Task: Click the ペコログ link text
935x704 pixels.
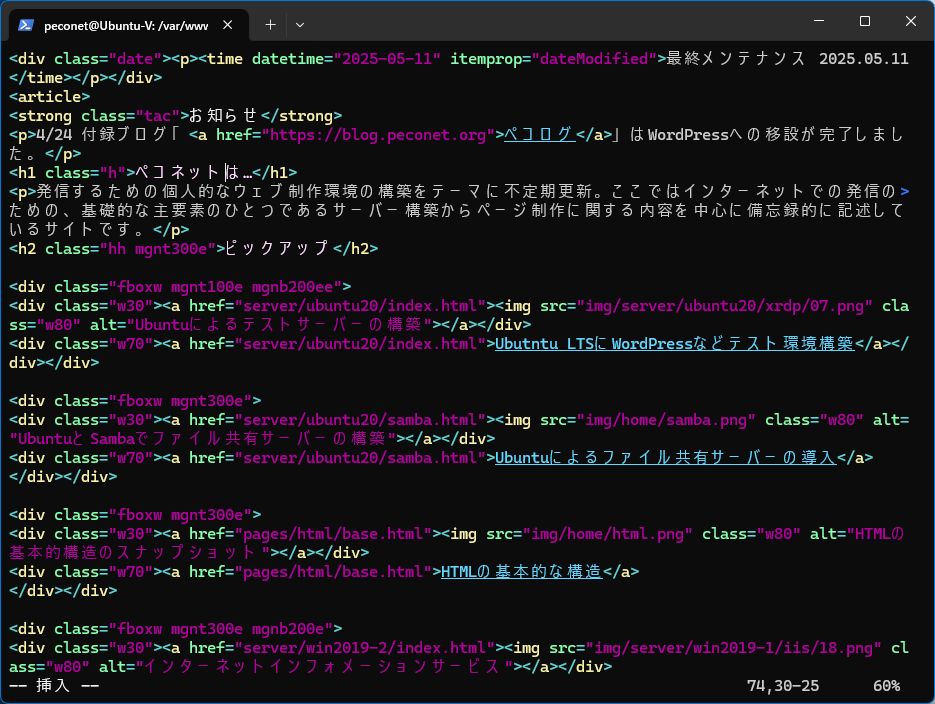Action: tap(540, 135)
